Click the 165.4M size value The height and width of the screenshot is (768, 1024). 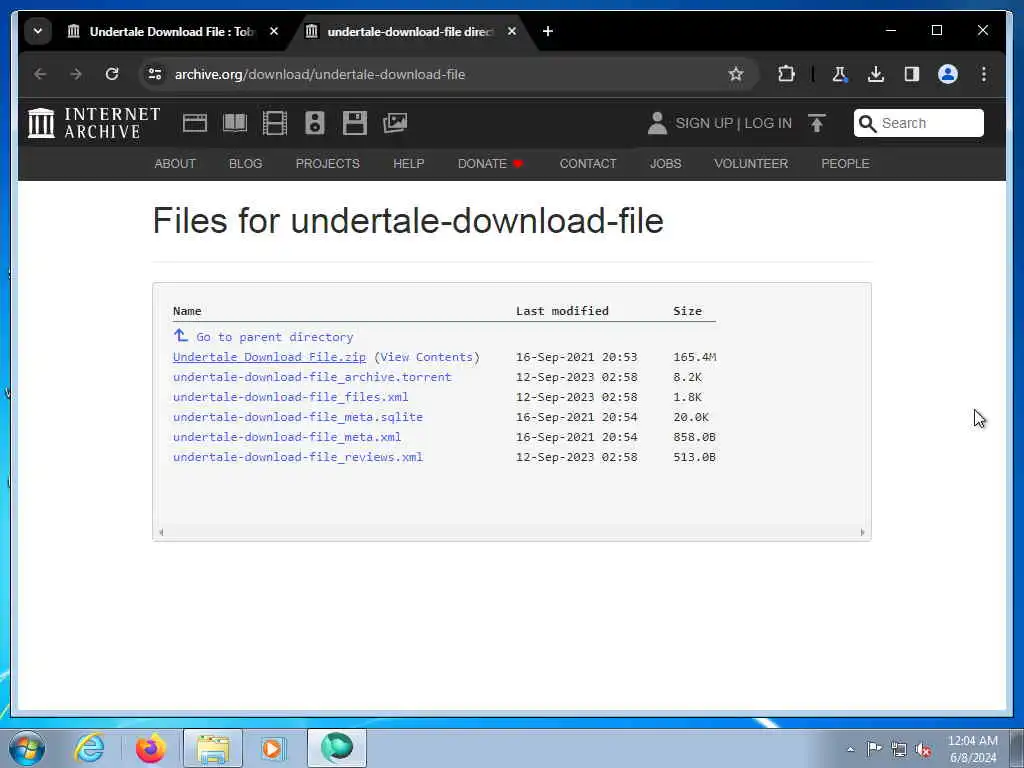click(694, 357)
